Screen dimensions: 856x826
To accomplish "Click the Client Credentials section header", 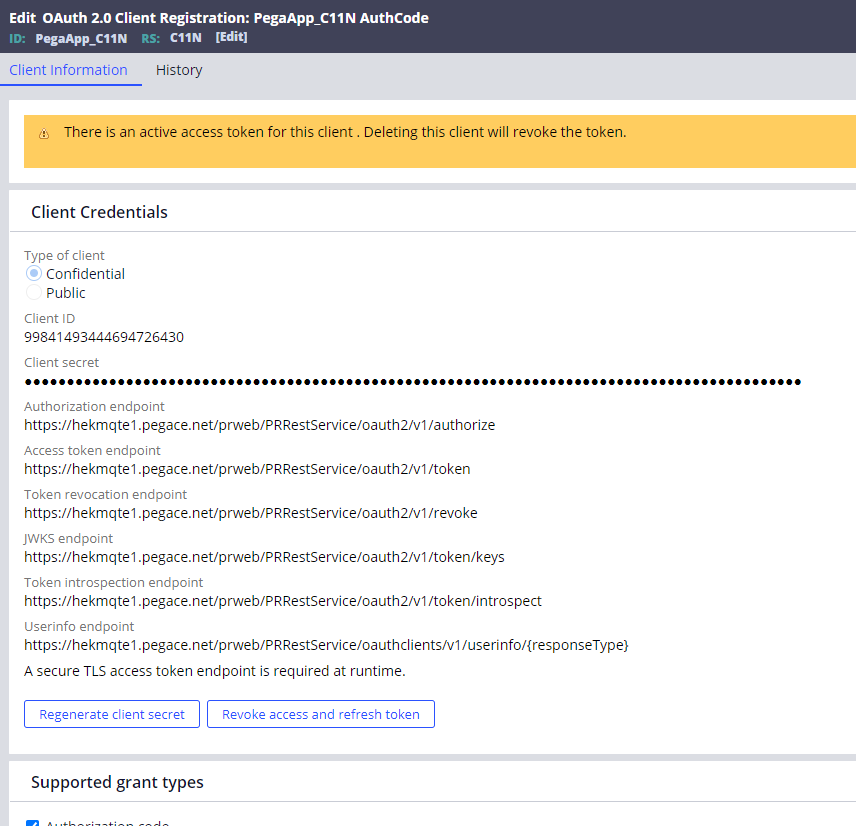I will tap(99, 212).
